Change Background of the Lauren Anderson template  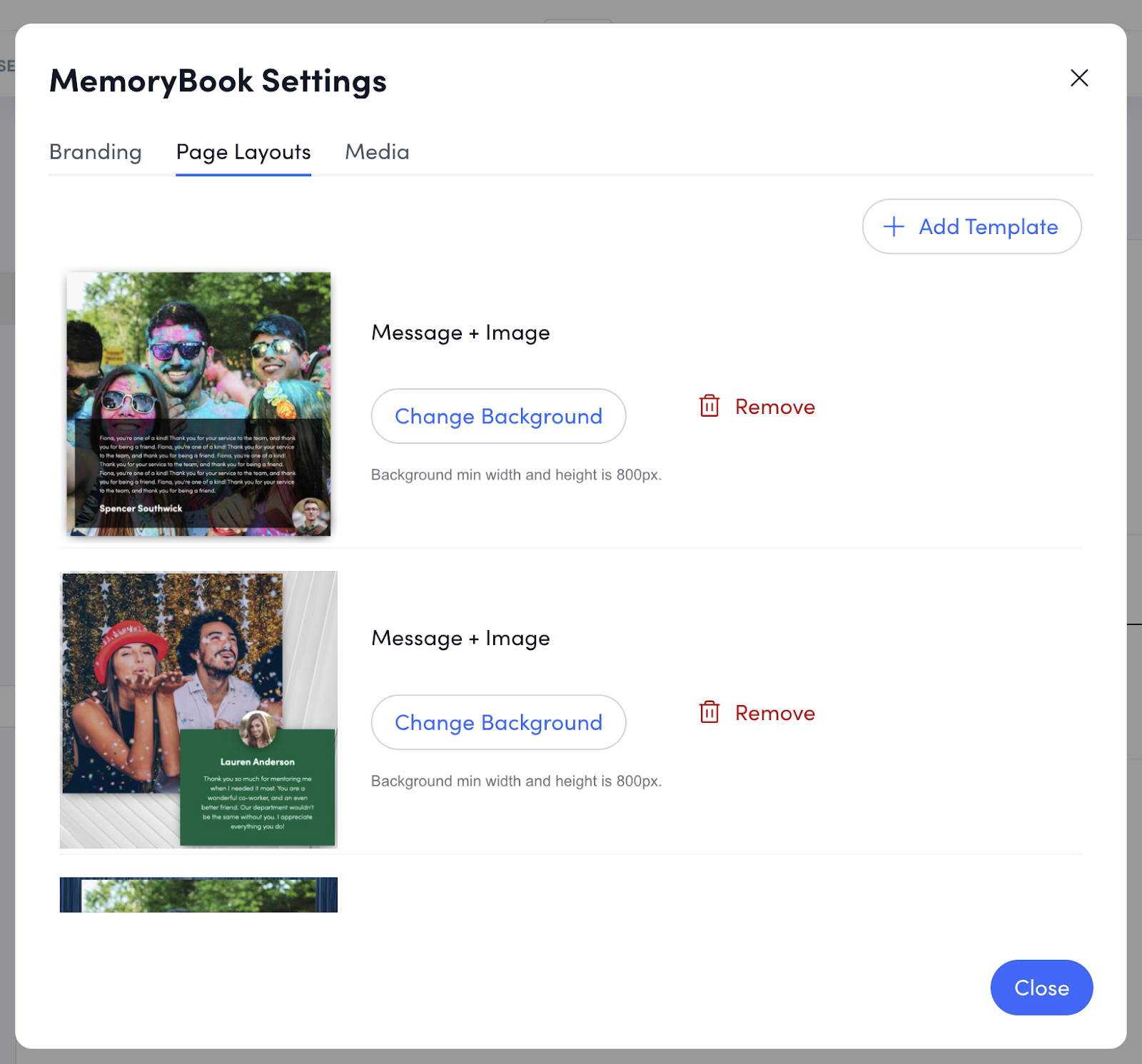coord(498,722)
